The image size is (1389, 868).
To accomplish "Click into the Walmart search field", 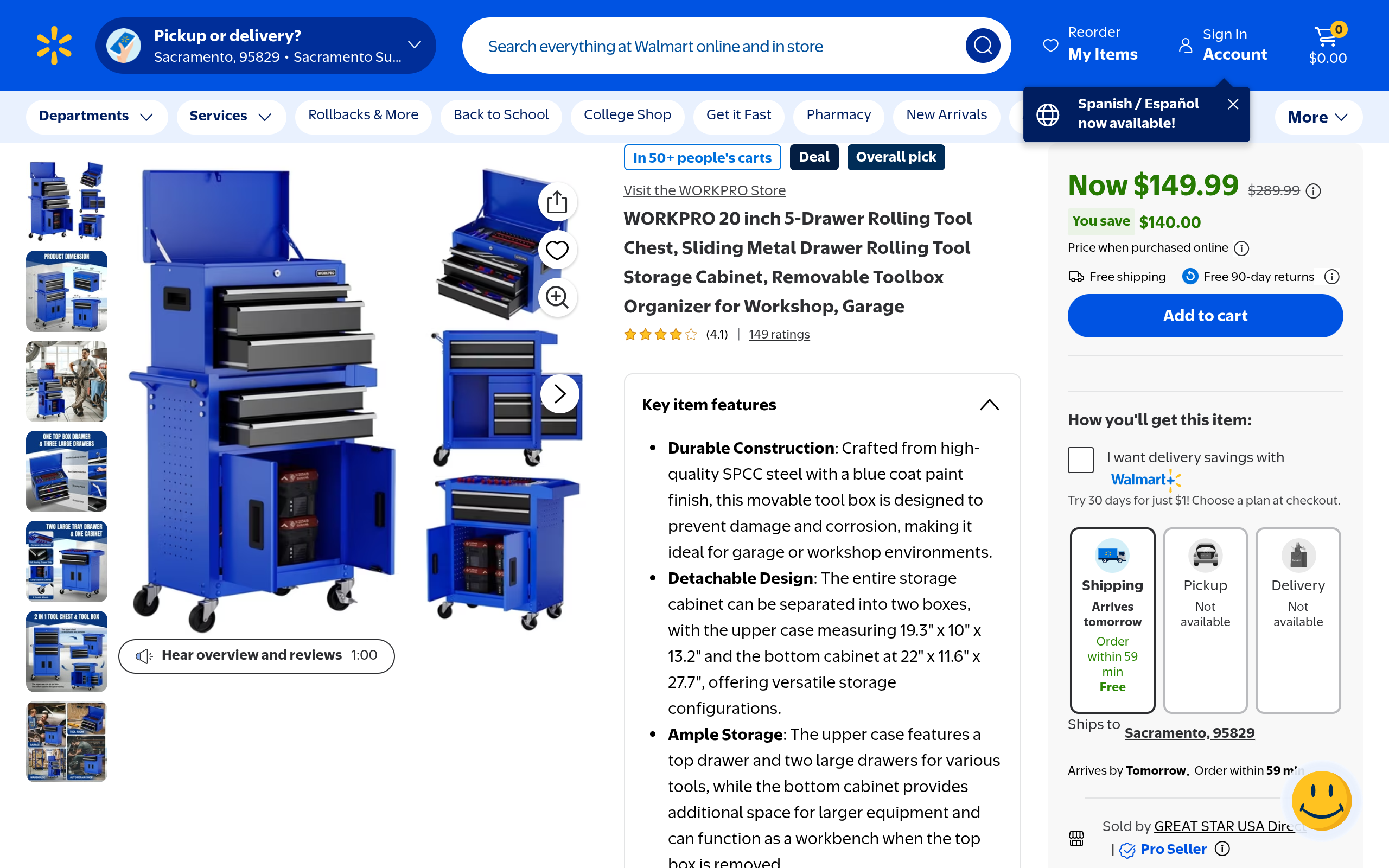I will point(717,46).
